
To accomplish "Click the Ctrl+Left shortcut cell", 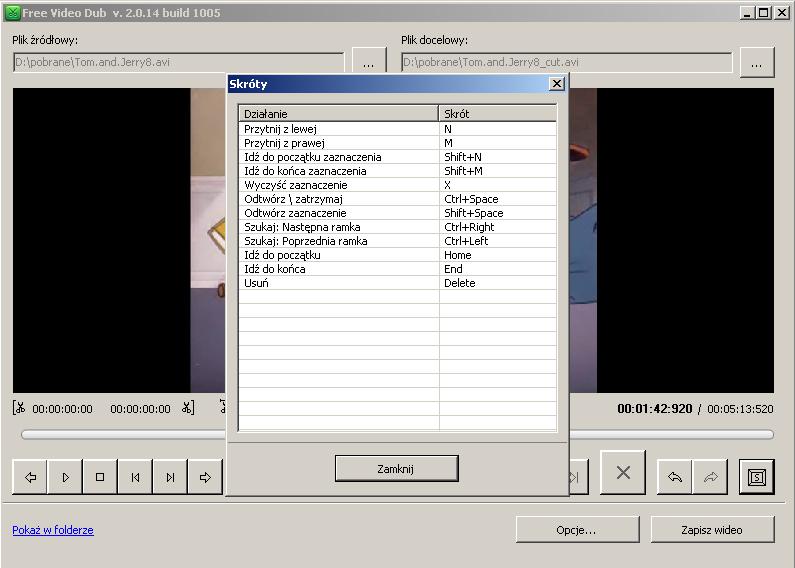I will 498,241.
